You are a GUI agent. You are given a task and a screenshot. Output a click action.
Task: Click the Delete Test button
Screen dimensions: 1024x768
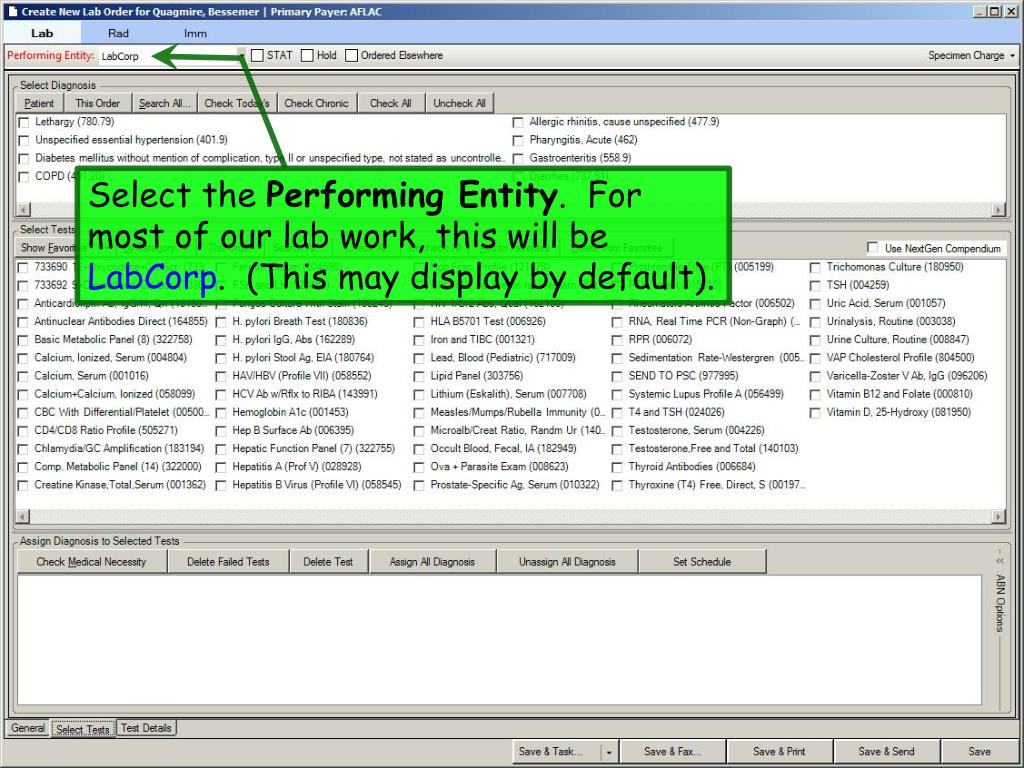tap(328, 562)
